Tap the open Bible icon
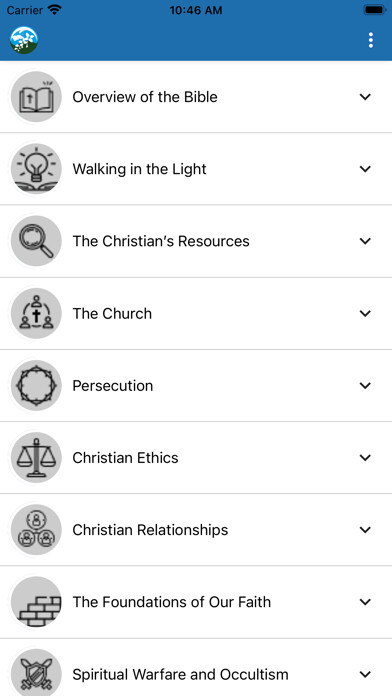The width and height of the screenshot is (392, 696). pyautogui.click(x=36, y=97)
